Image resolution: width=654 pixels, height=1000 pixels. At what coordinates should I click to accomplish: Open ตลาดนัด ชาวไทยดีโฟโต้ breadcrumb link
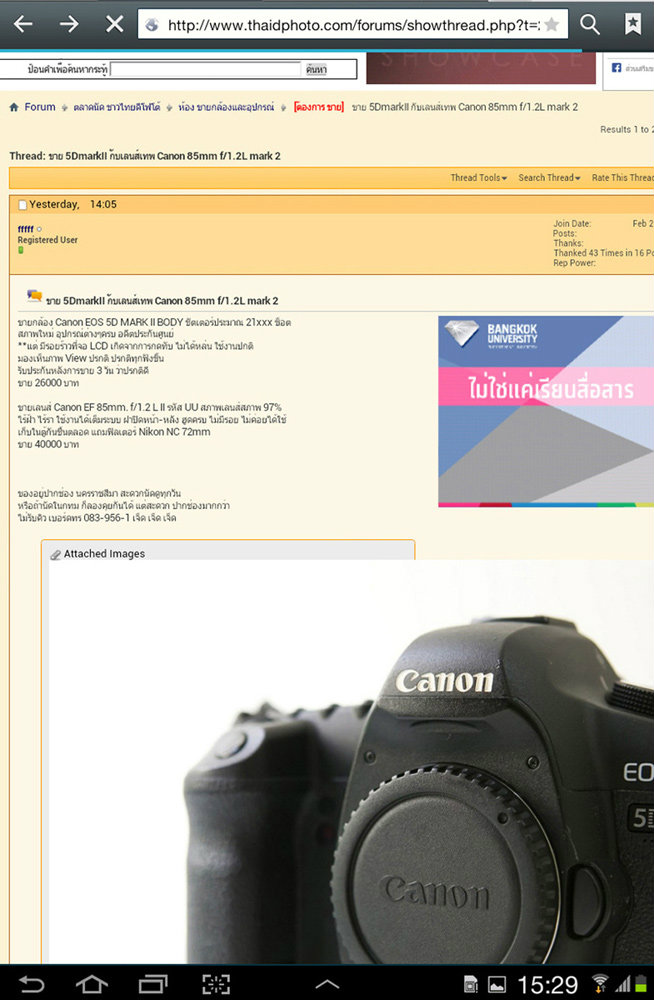point(116,107)
